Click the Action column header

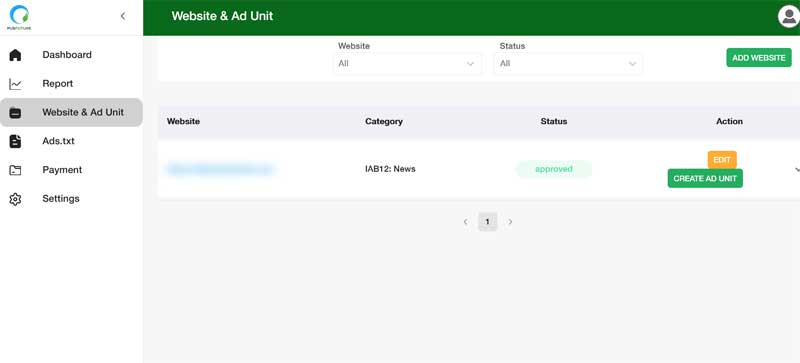tap(729, 122)
